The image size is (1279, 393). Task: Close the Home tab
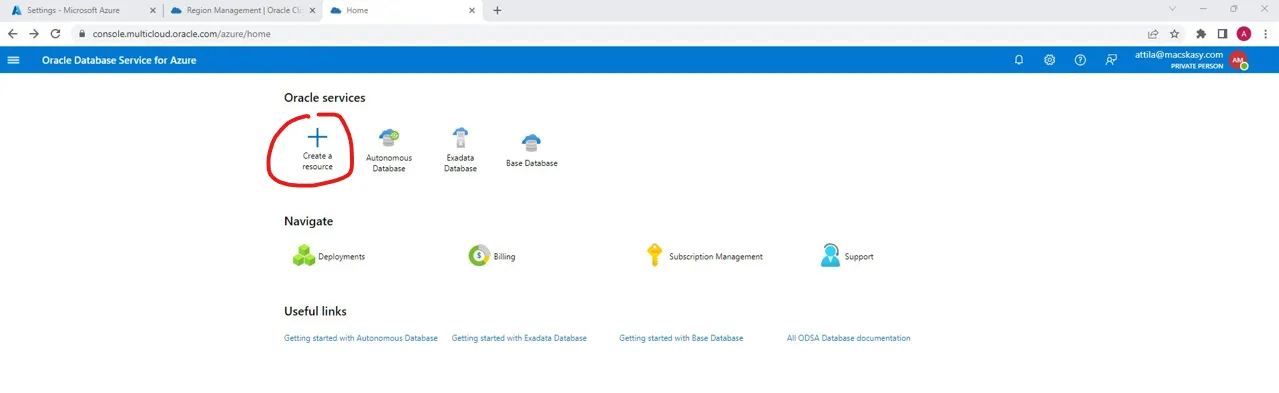[x=471, y=10]
